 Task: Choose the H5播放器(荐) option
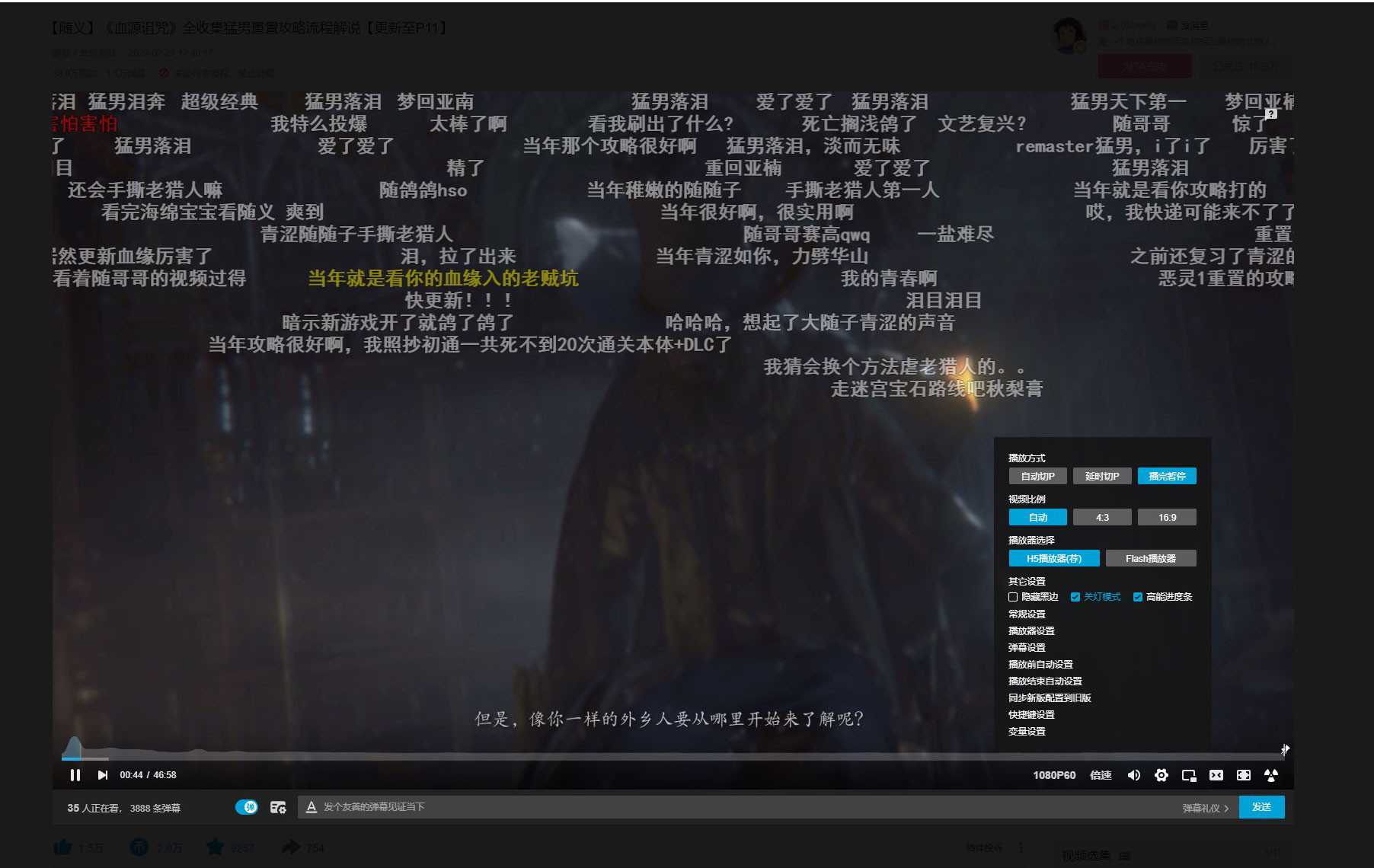(1054, 559)
